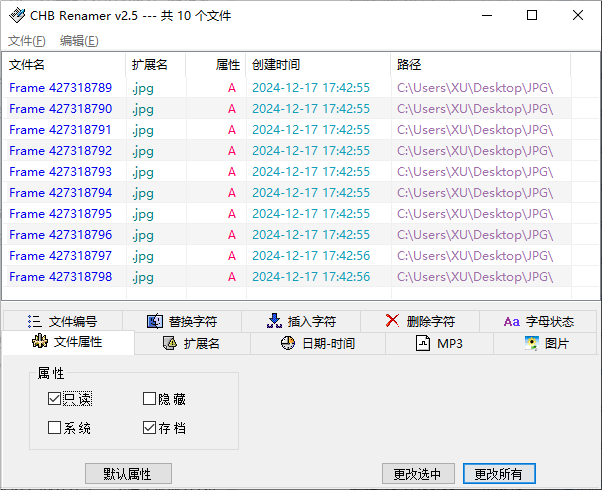Click the clock icon on 日期-时间 tab

pos(288,343)
